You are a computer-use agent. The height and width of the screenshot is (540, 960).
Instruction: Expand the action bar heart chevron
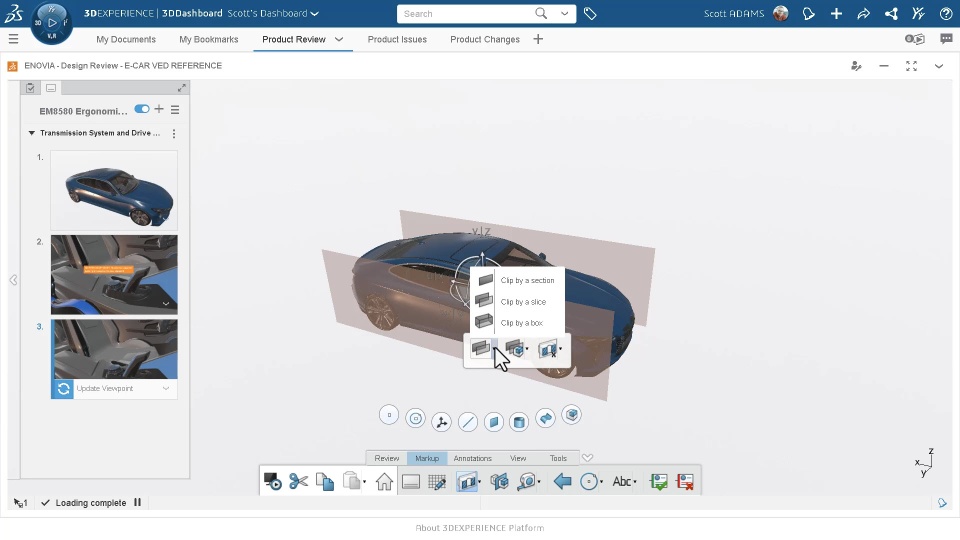tap(587, 458)
